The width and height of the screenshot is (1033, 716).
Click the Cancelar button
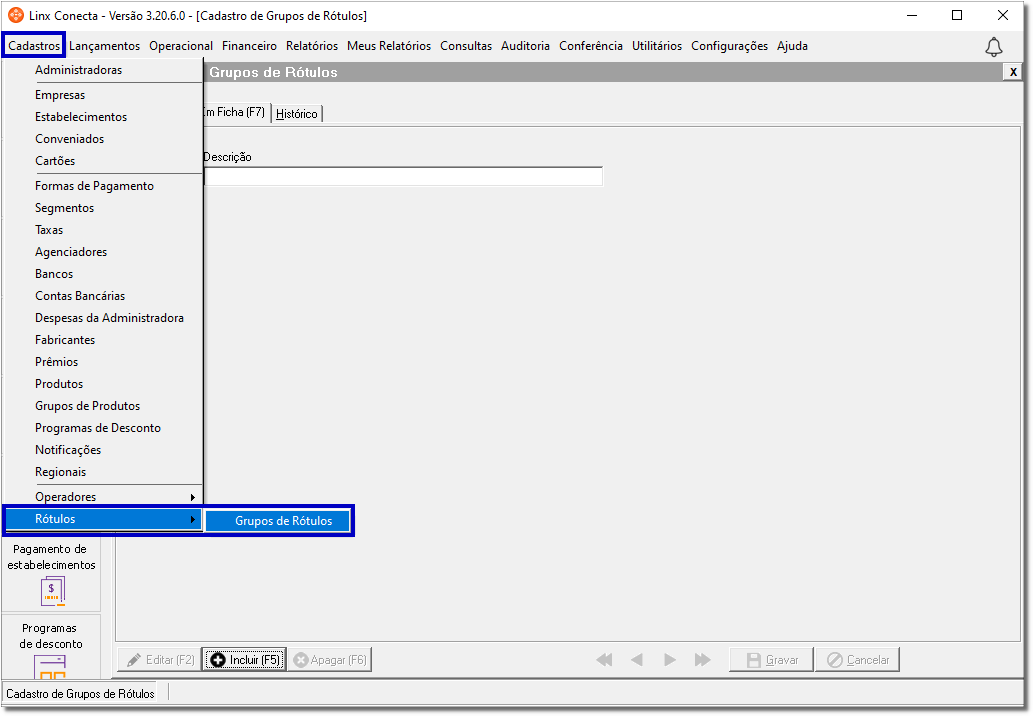(x=857, y=659)
